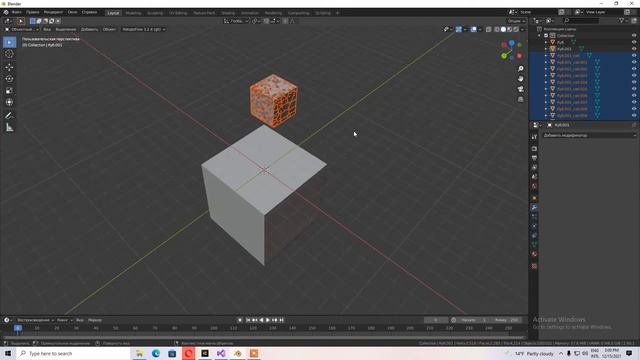Viewport: 640px width, 360px height.
Task: Collapse the Collection tree arrow
Action: tap(539, 36)
